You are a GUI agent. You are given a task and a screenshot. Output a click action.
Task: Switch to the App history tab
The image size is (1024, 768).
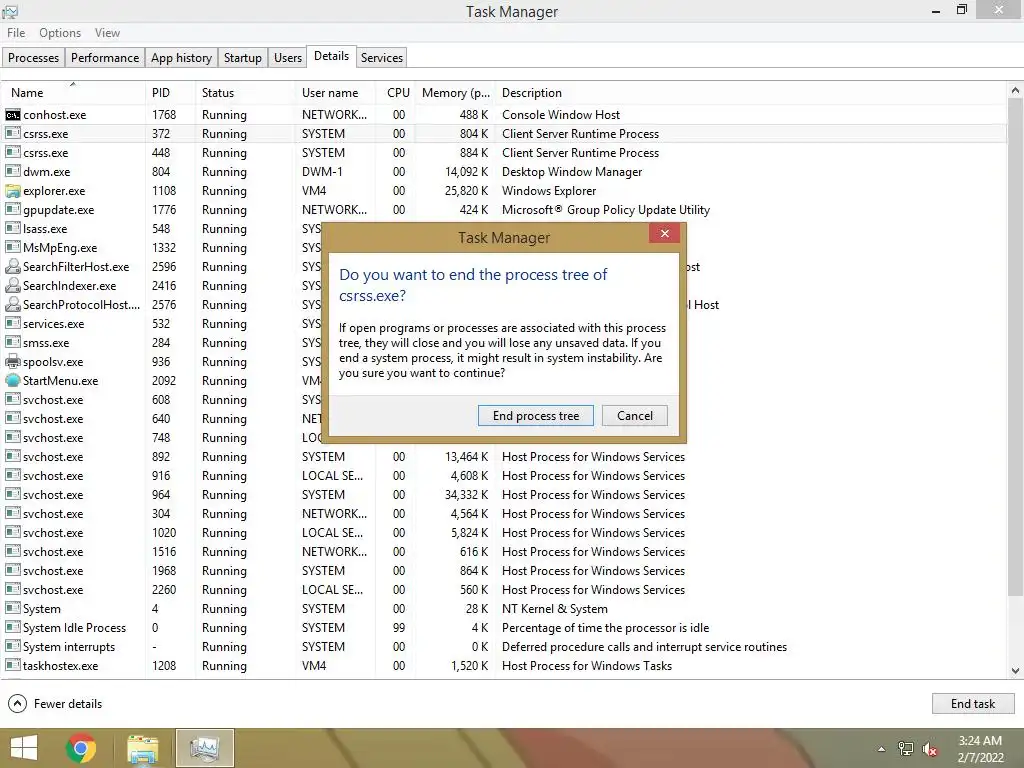pyautogui.click(x=181, y=57)
